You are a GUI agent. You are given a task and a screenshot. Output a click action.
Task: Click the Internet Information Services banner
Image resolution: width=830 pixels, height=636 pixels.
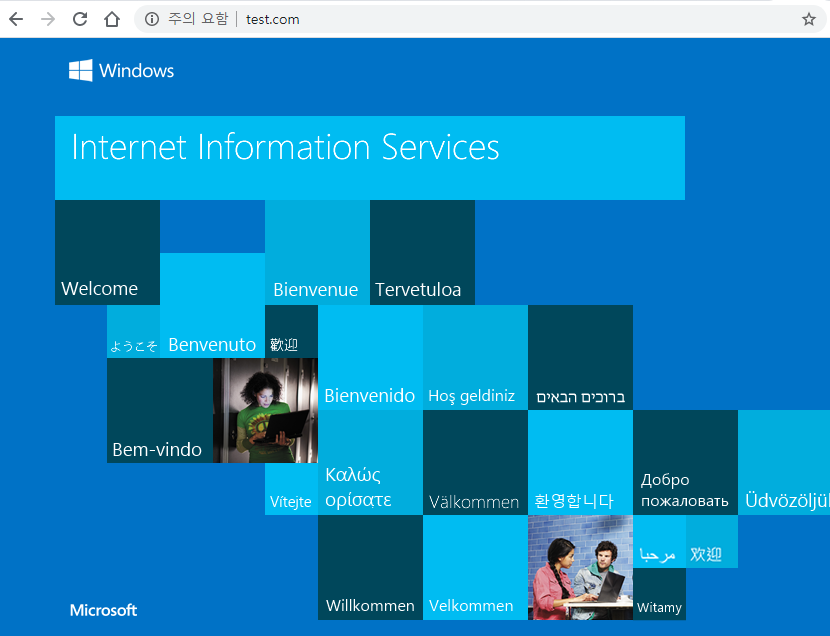click(369, 158)
